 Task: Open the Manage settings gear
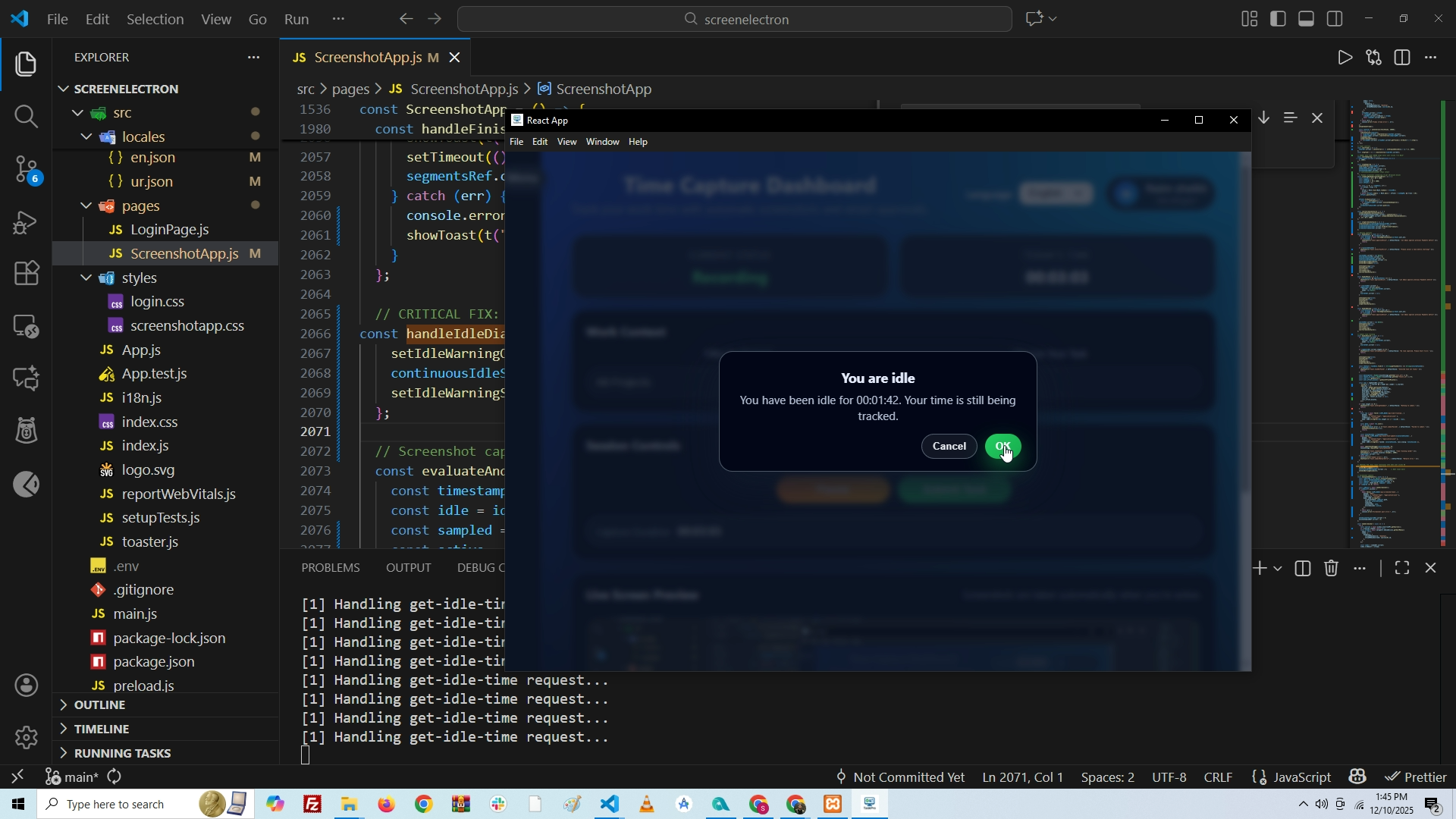point(26,737)
